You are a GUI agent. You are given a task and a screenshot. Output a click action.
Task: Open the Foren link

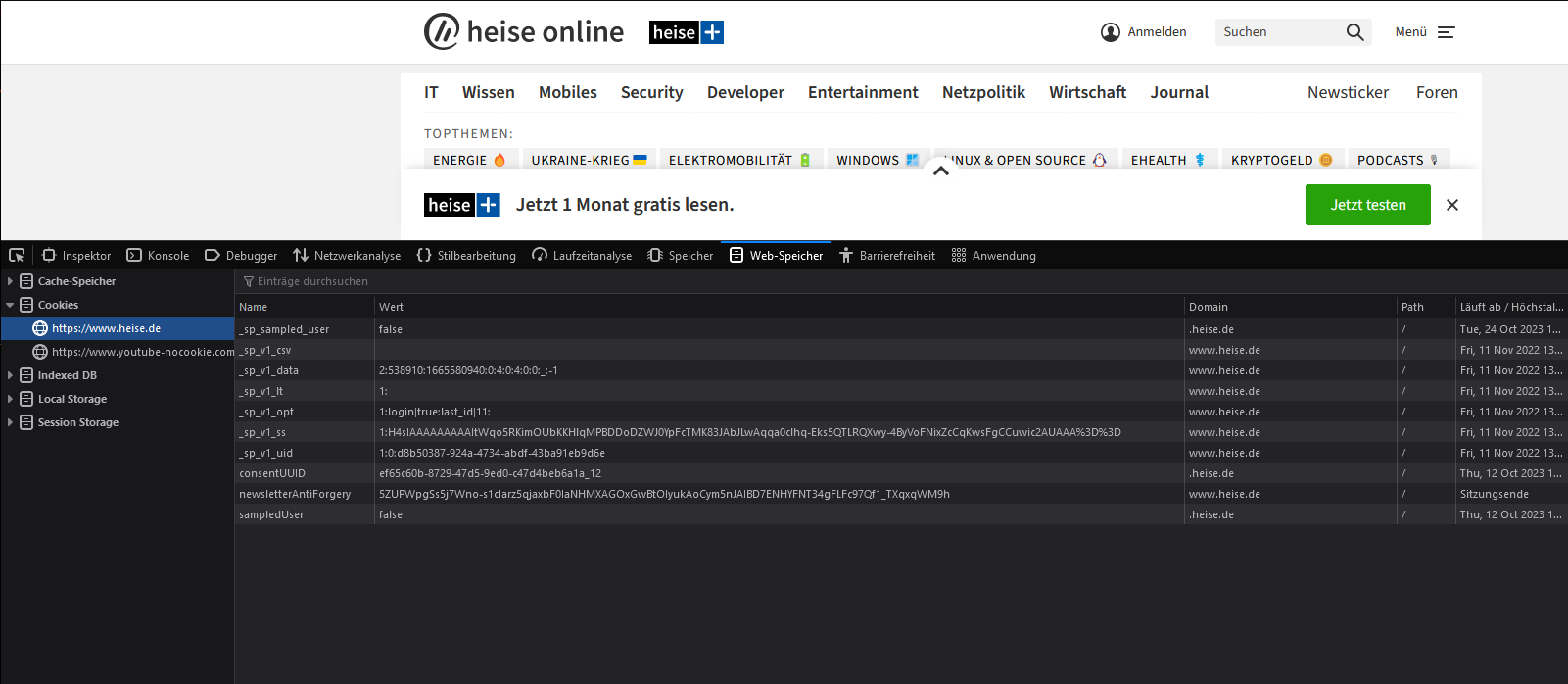pos(1437,92)
